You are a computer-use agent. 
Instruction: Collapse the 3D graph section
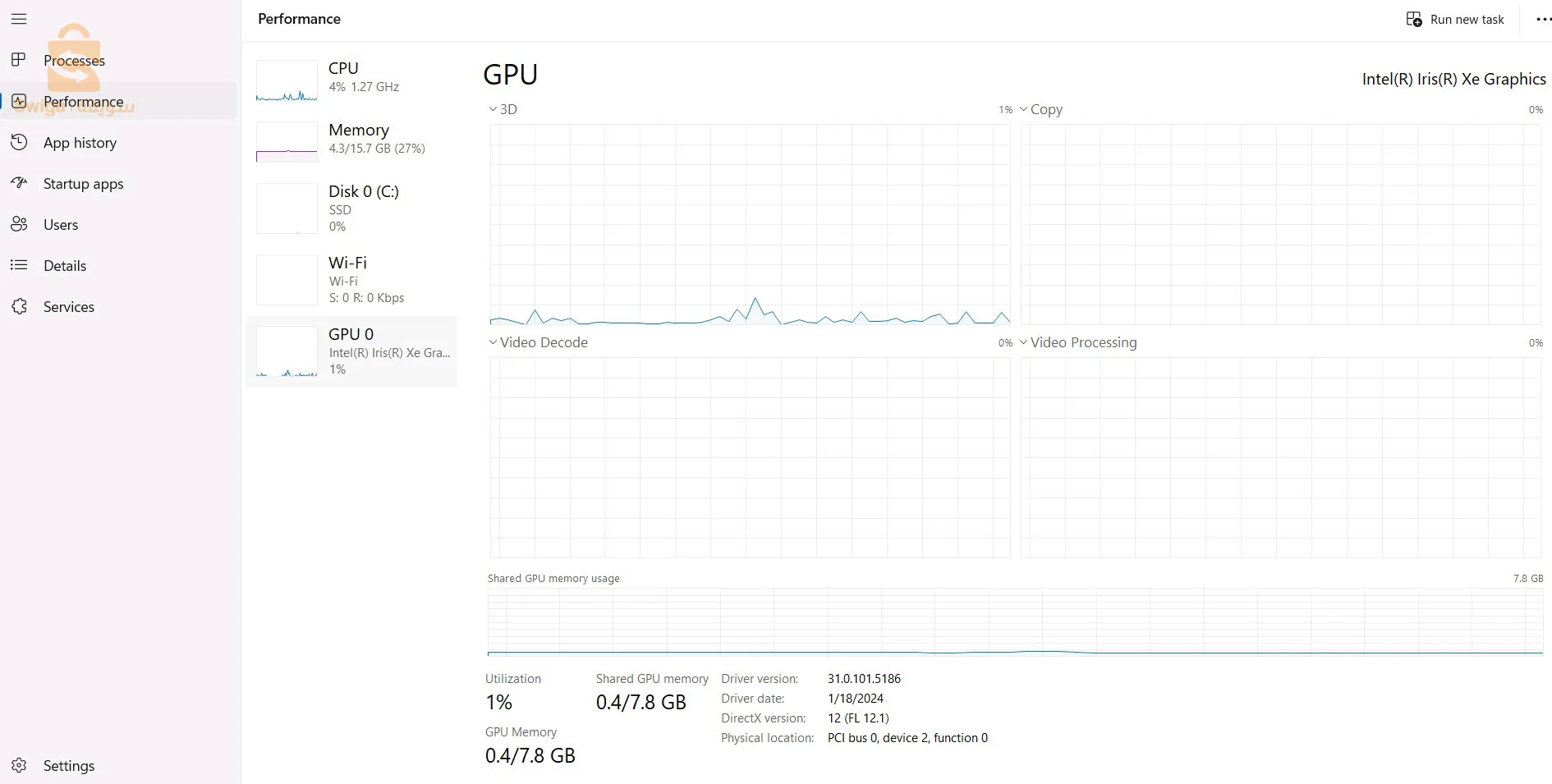tap(492, 109)
